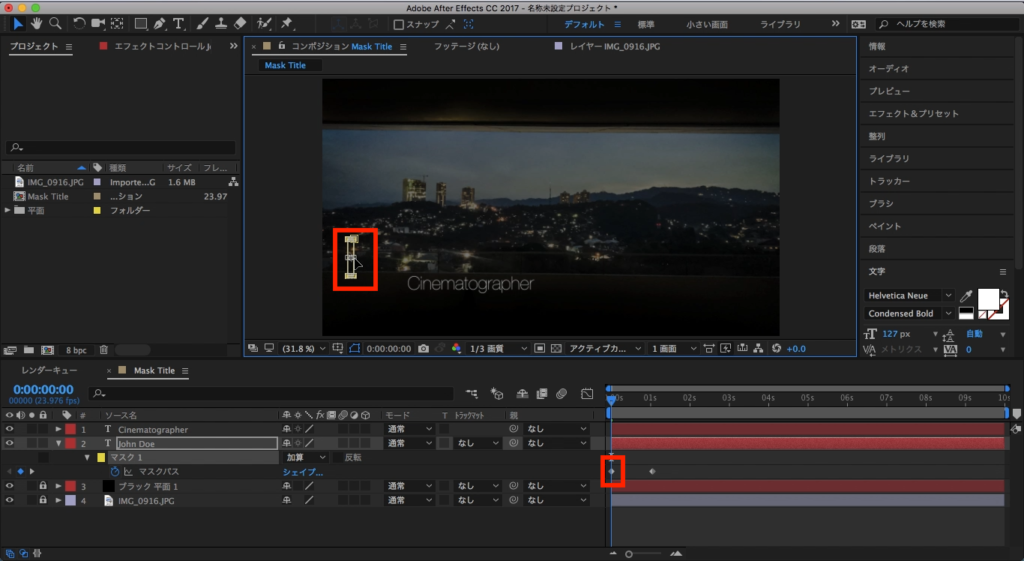Switch to the レンダーキュー tab
The image size is (1024, 561).
50,370
